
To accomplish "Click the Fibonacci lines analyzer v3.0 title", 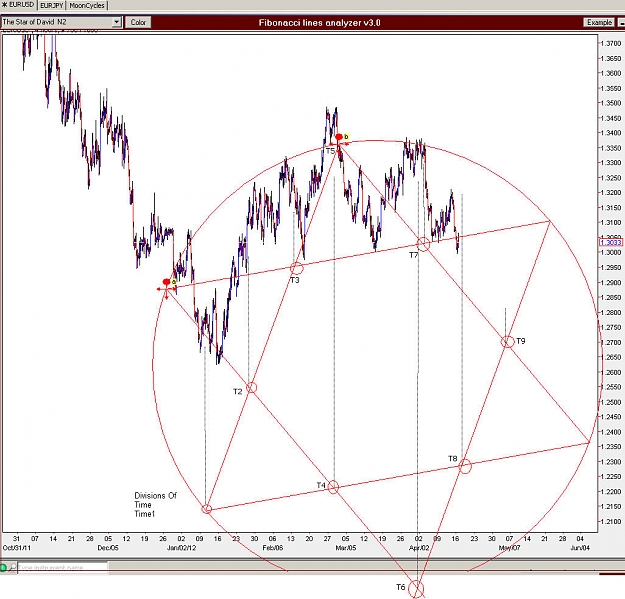I will tap(319, 23).
